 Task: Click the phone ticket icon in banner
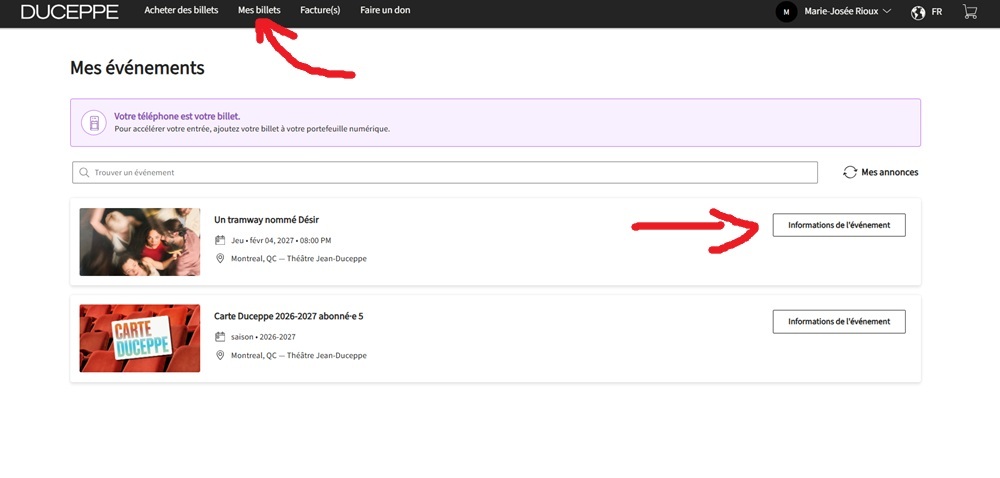(94, 122)
